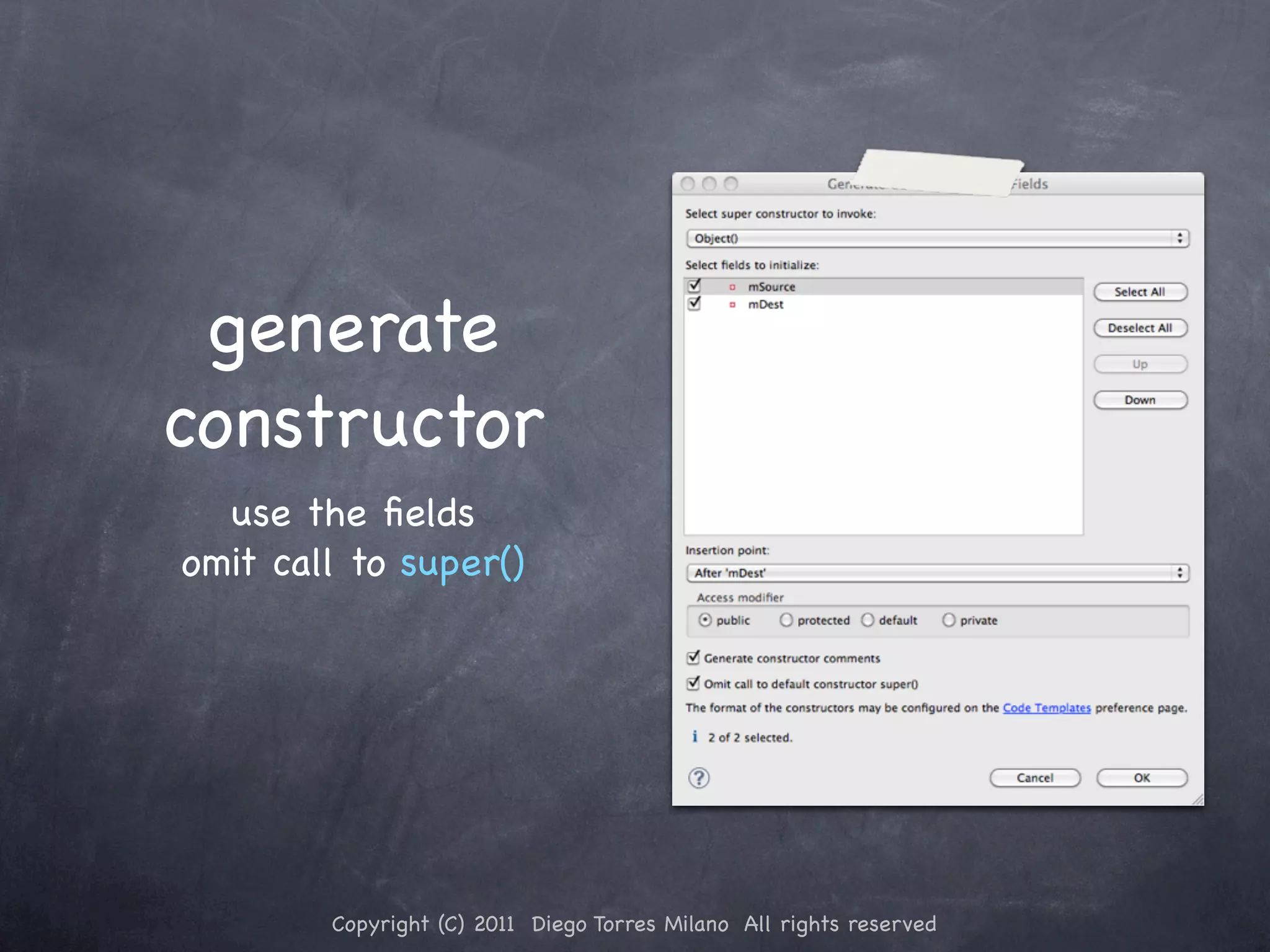
Task: Close the dialog with the first title bar button
Action: (x=688, y=184)
